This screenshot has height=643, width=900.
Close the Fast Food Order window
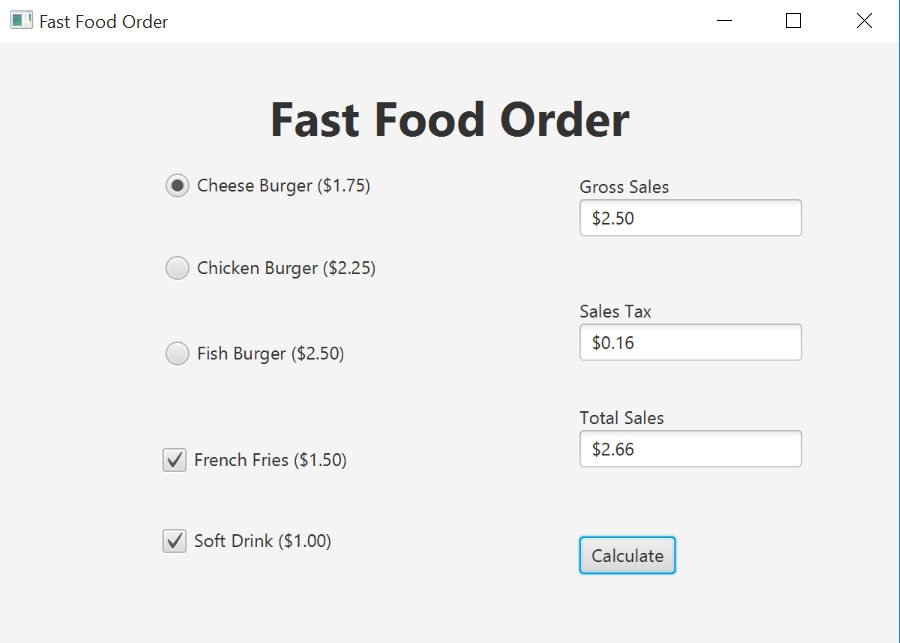(x=864, y=21)
